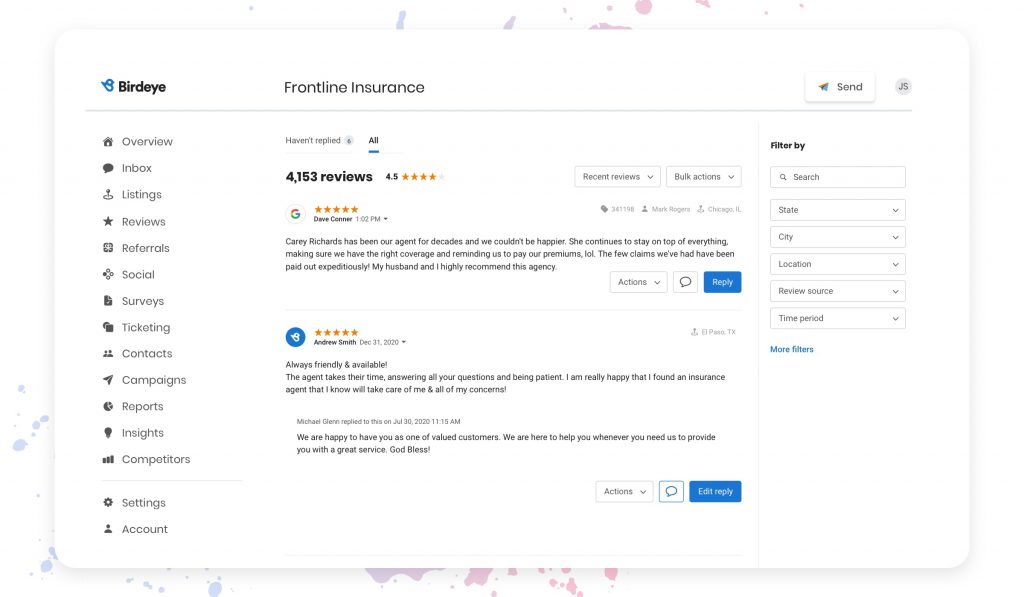Click the Insights lightbulb icon
This screenshot has height=597, width=1024.
click(110, 432)
